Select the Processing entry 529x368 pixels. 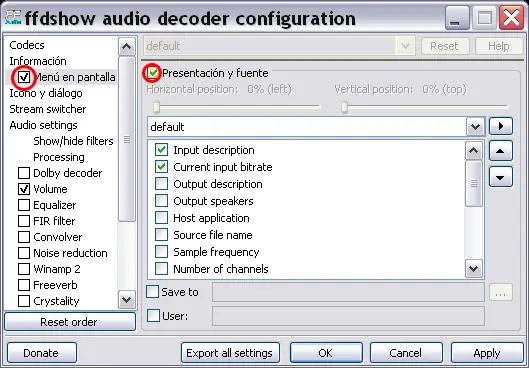(59, 157)
